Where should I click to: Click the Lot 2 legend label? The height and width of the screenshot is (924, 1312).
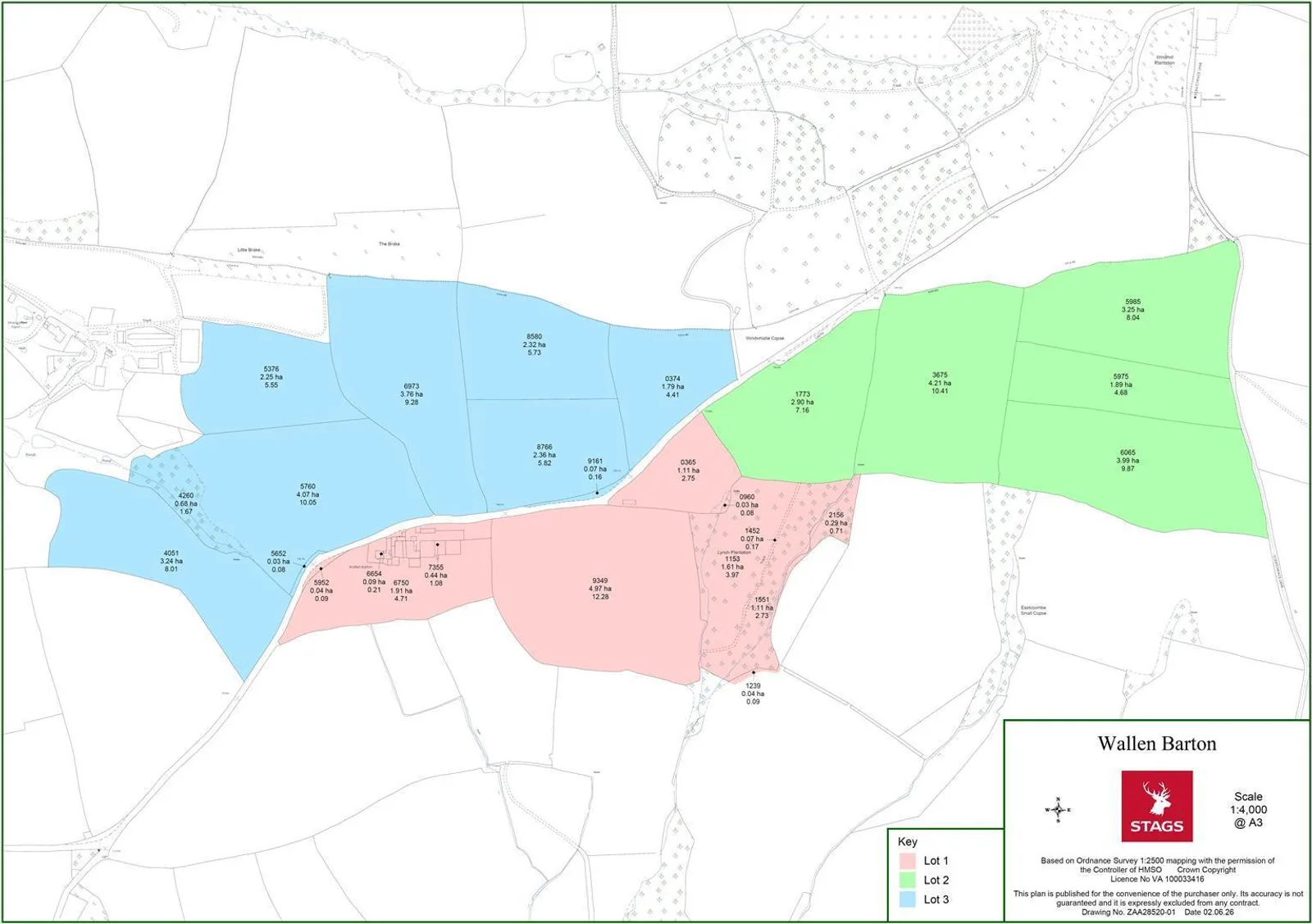(x=936, y=880)
